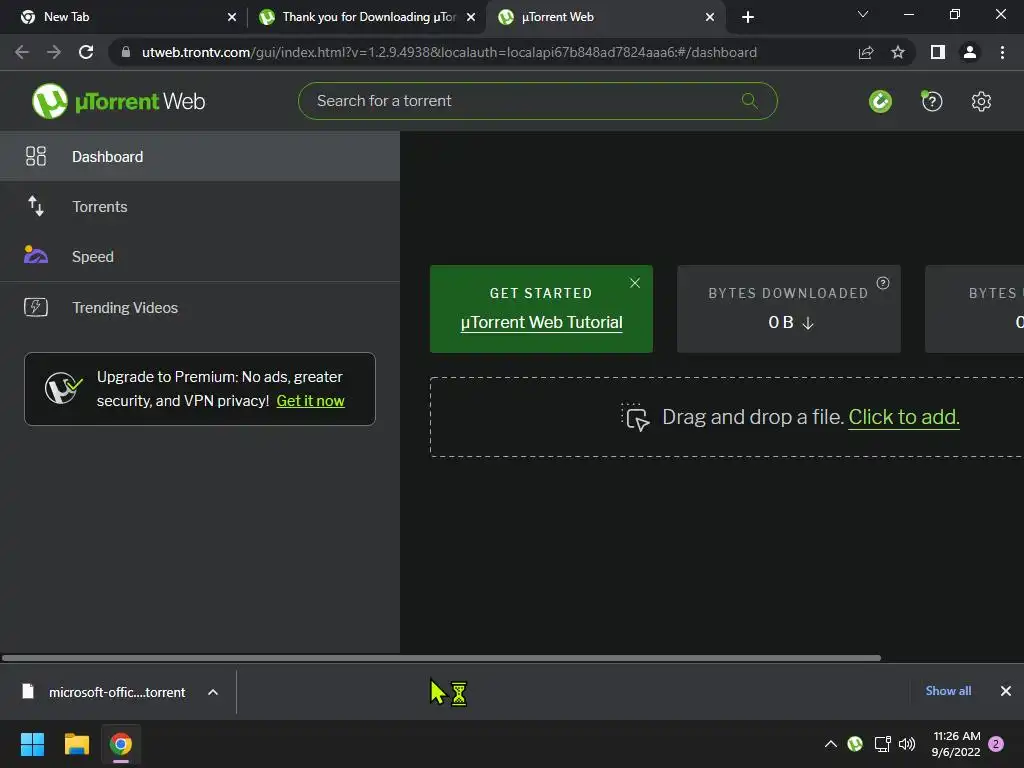Open the notifications badge

[x=996, y=744]
